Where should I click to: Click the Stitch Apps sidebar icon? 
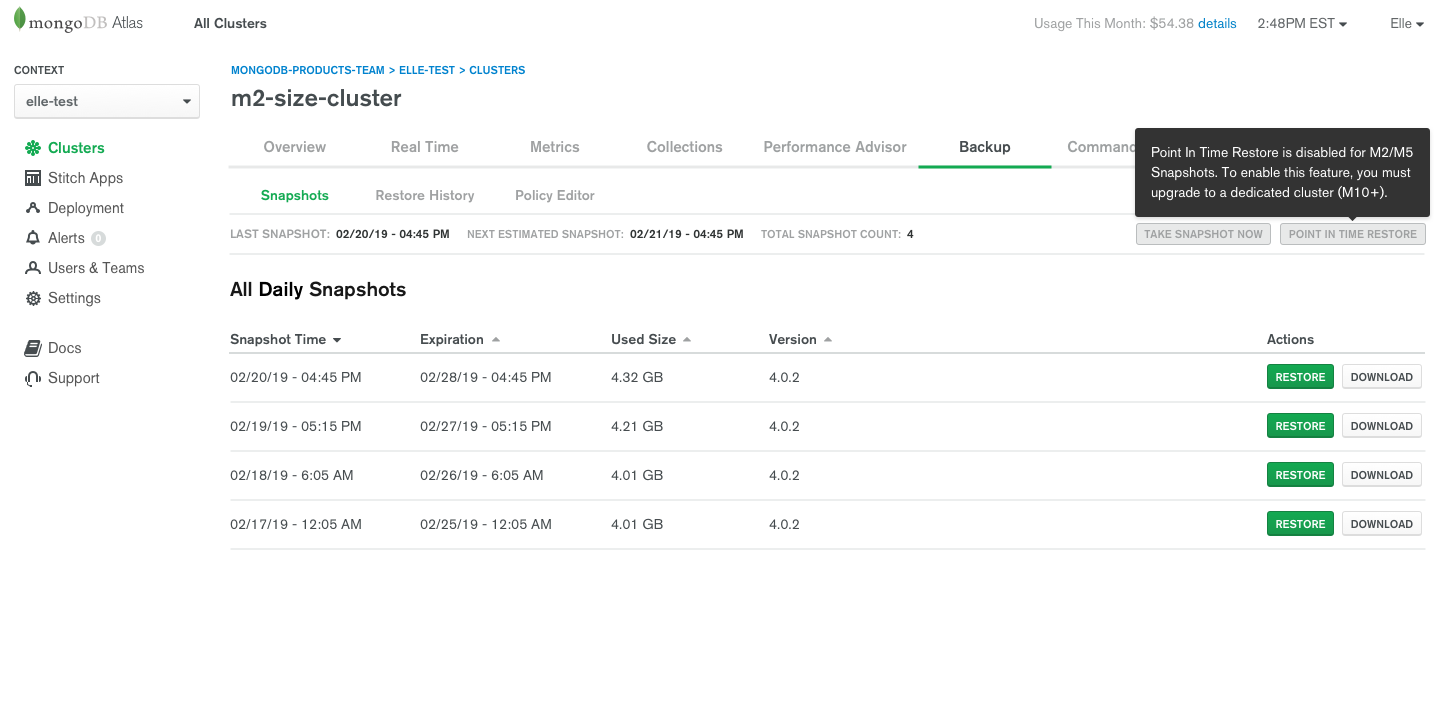(x=33, y=178)
